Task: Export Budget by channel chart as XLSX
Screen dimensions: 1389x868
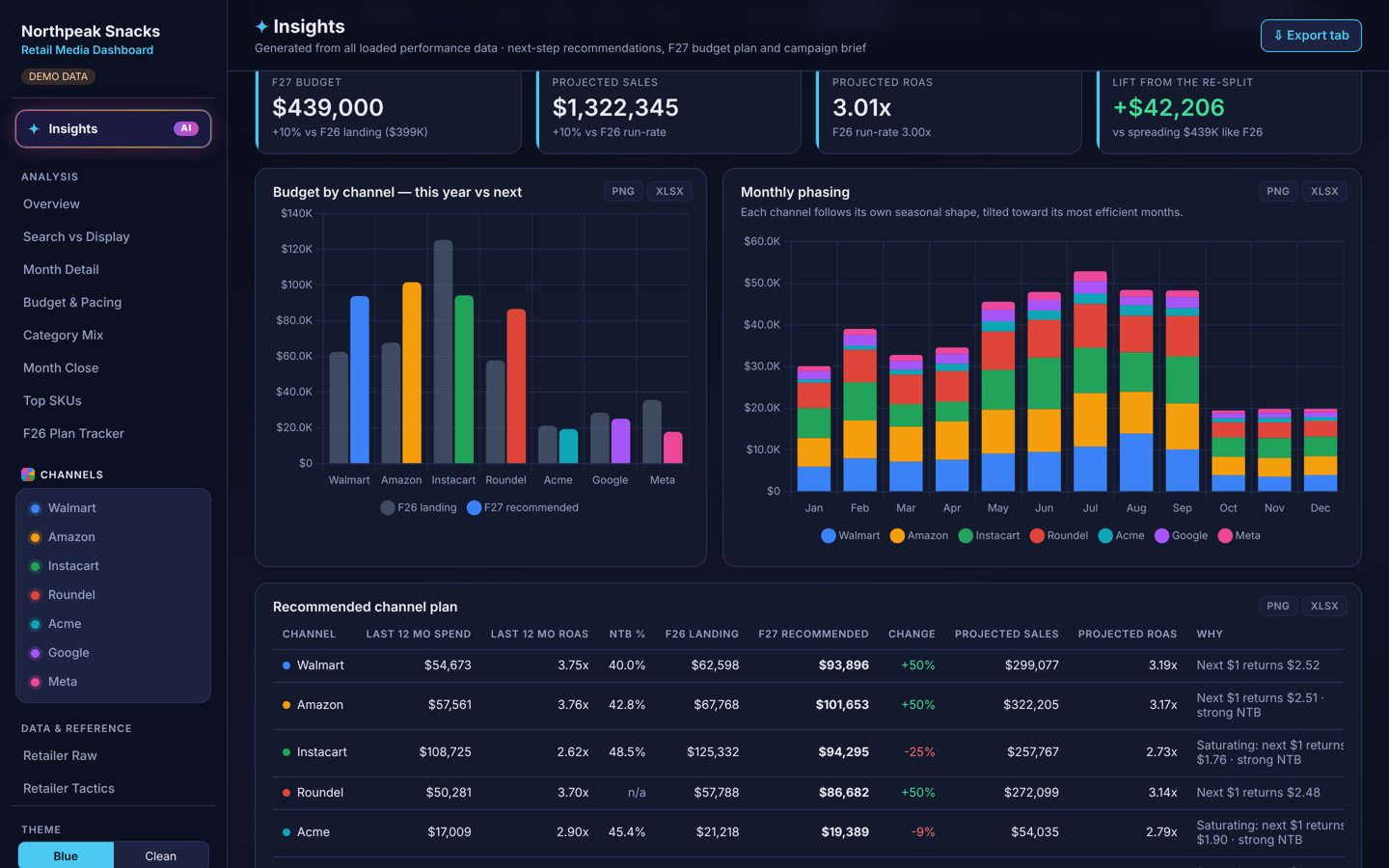Action: [669, 192]
